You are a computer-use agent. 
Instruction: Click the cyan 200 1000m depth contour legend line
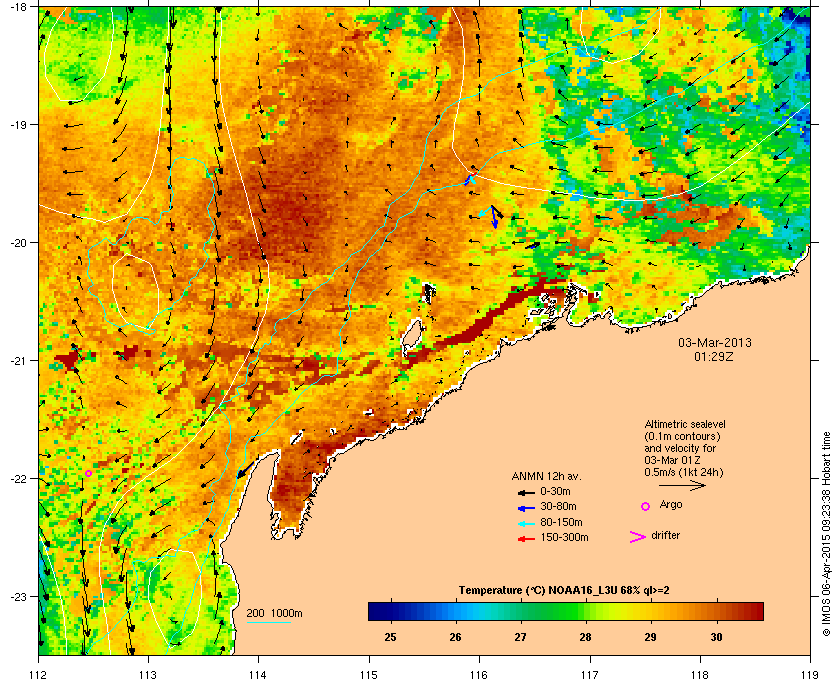[268, 622]
